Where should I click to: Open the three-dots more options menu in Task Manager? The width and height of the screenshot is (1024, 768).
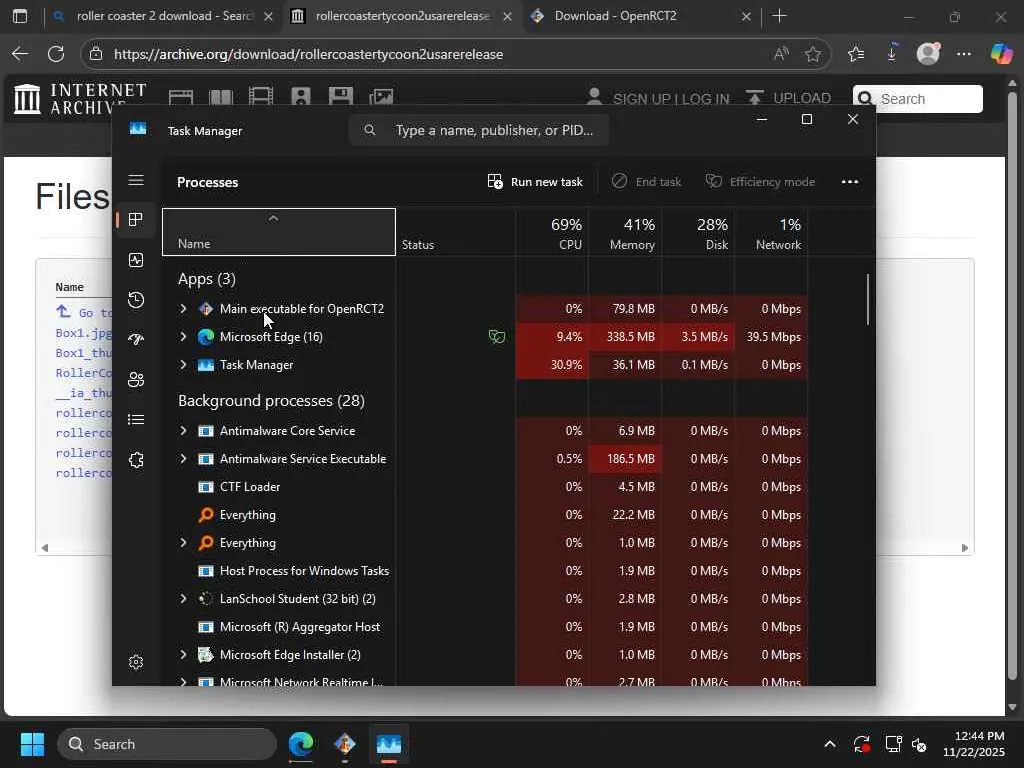point(850,182)
